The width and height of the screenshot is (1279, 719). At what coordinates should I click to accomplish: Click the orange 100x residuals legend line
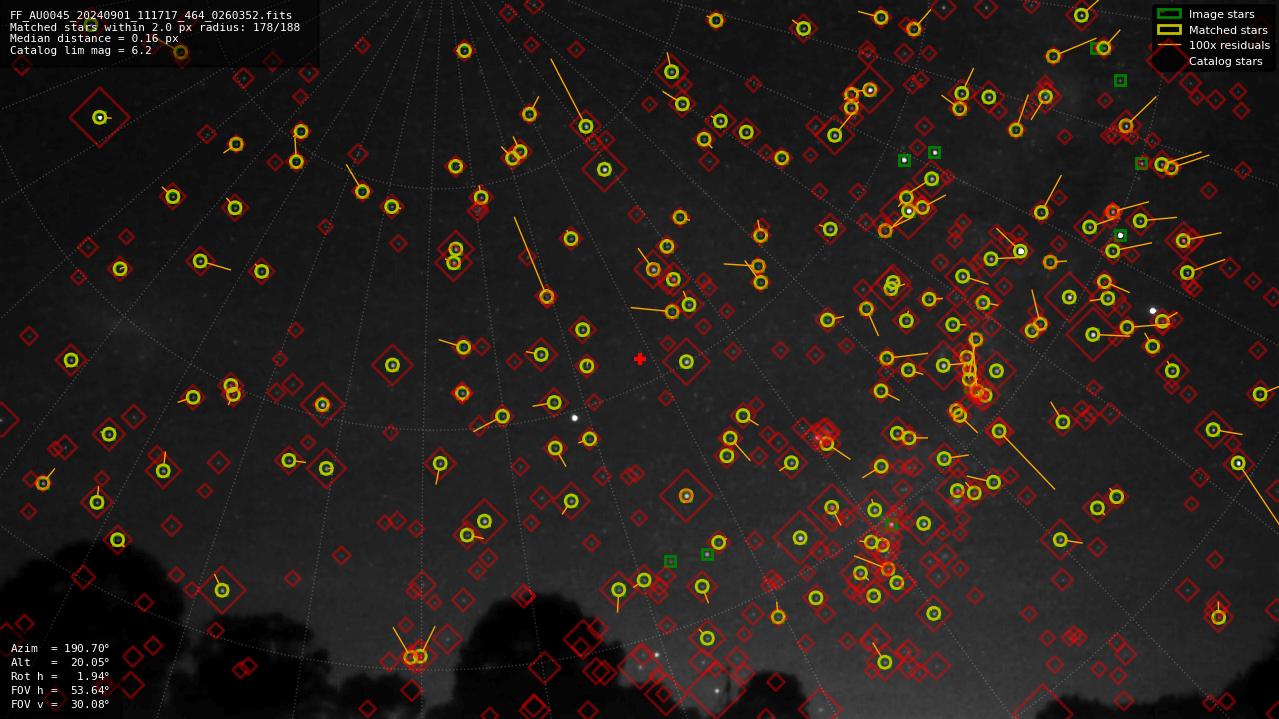coord(1169,45)
